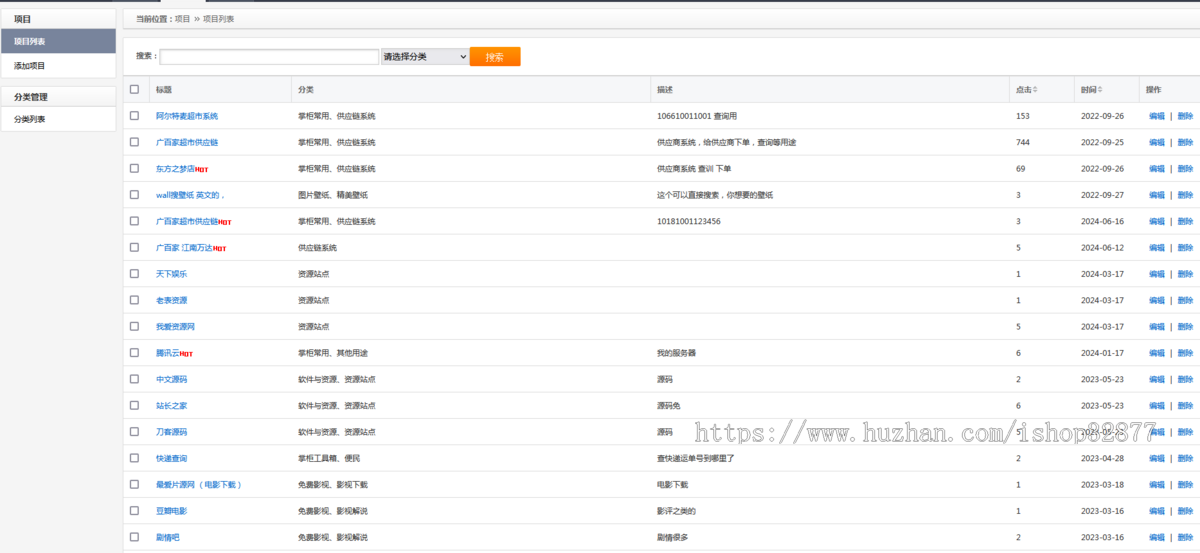Image resolution: width=1200 pixels, height=553 pixels.
Task: Click the description 10181001123456
Action: [689, 221]
